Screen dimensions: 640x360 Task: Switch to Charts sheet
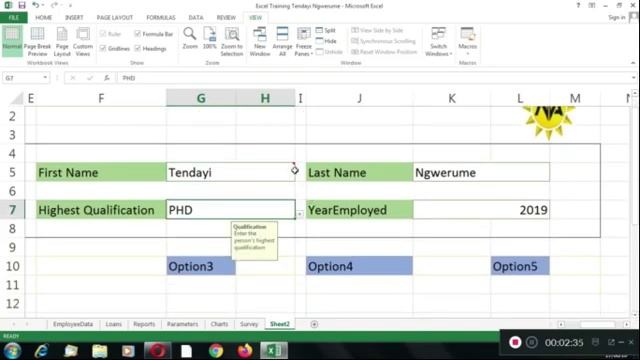pos(219,324)
